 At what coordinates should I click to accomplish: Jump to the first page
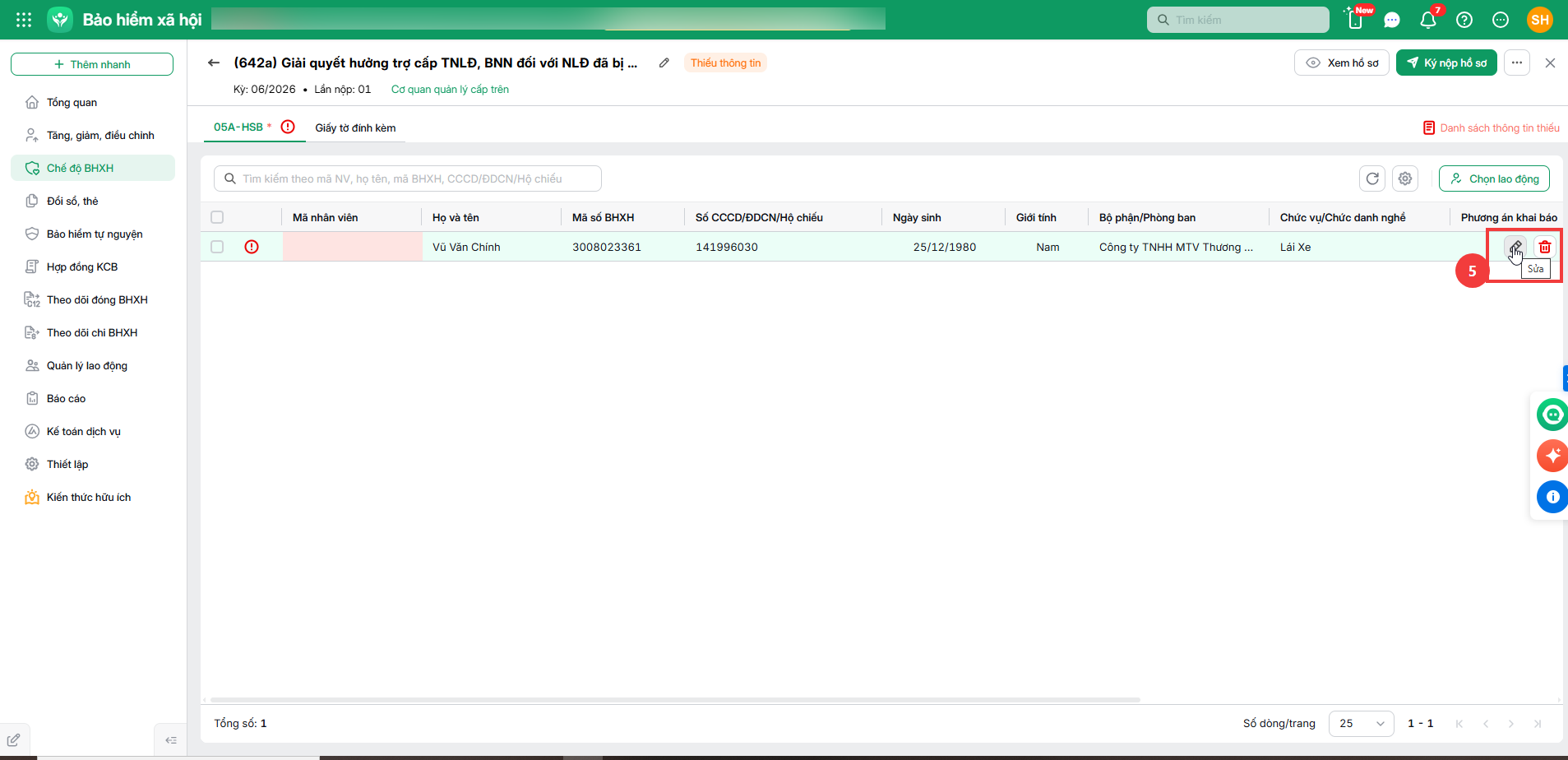(1459, 724)
